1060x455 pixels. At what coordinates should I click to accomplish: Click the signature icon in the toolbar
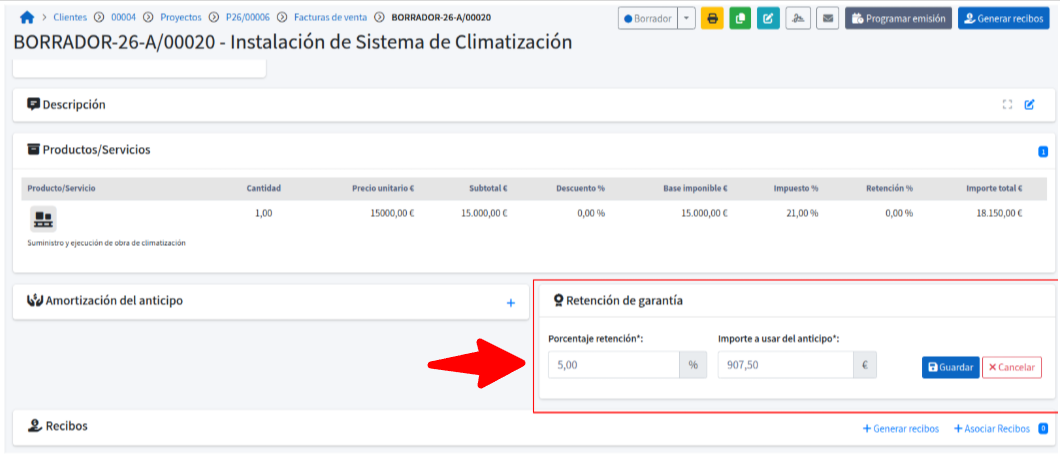pyautogui.click(x=797, y=18)
